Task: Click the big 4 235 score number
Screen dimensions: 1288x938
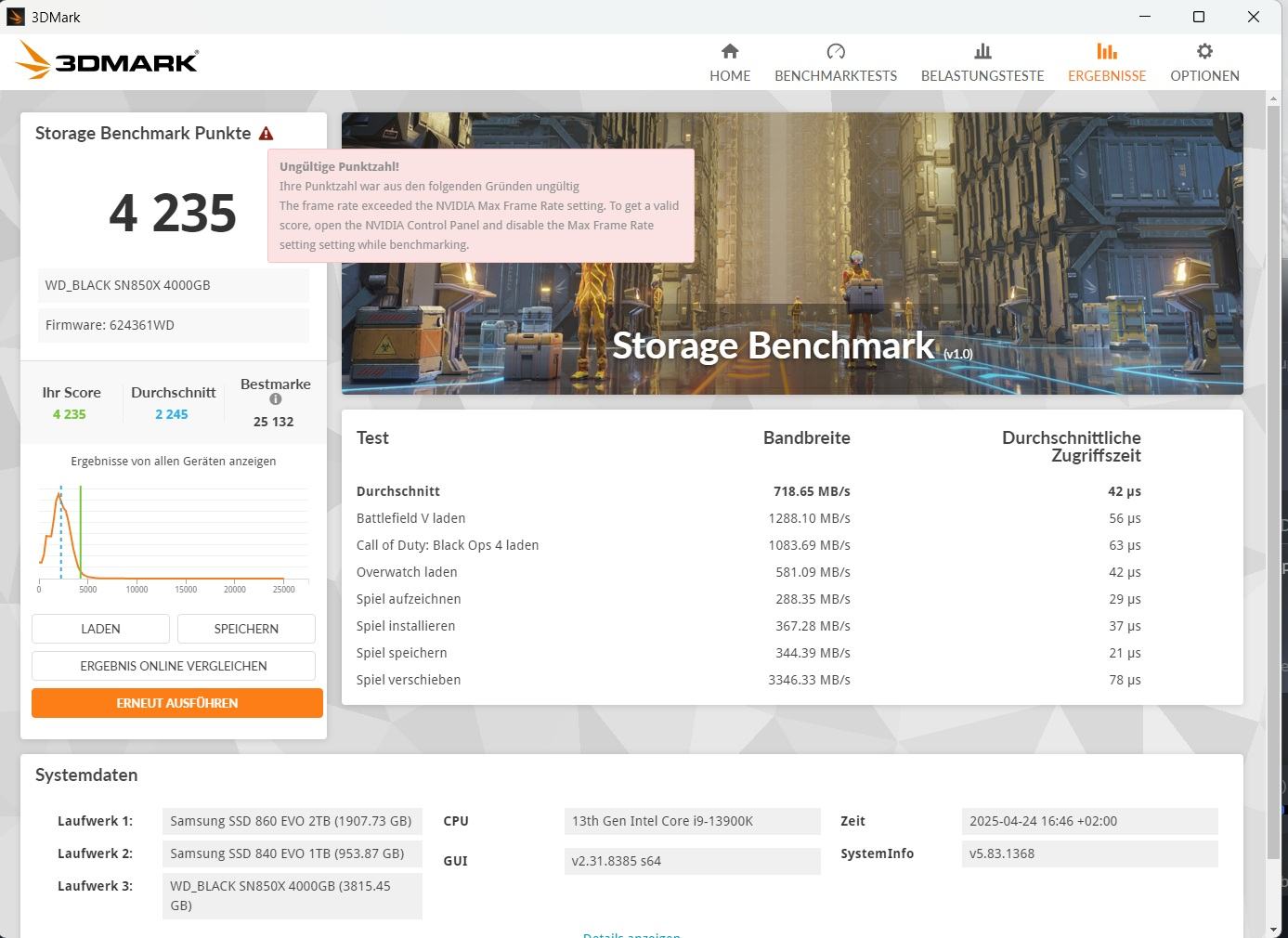Action: pyautogui.click(x=173, y=213)
